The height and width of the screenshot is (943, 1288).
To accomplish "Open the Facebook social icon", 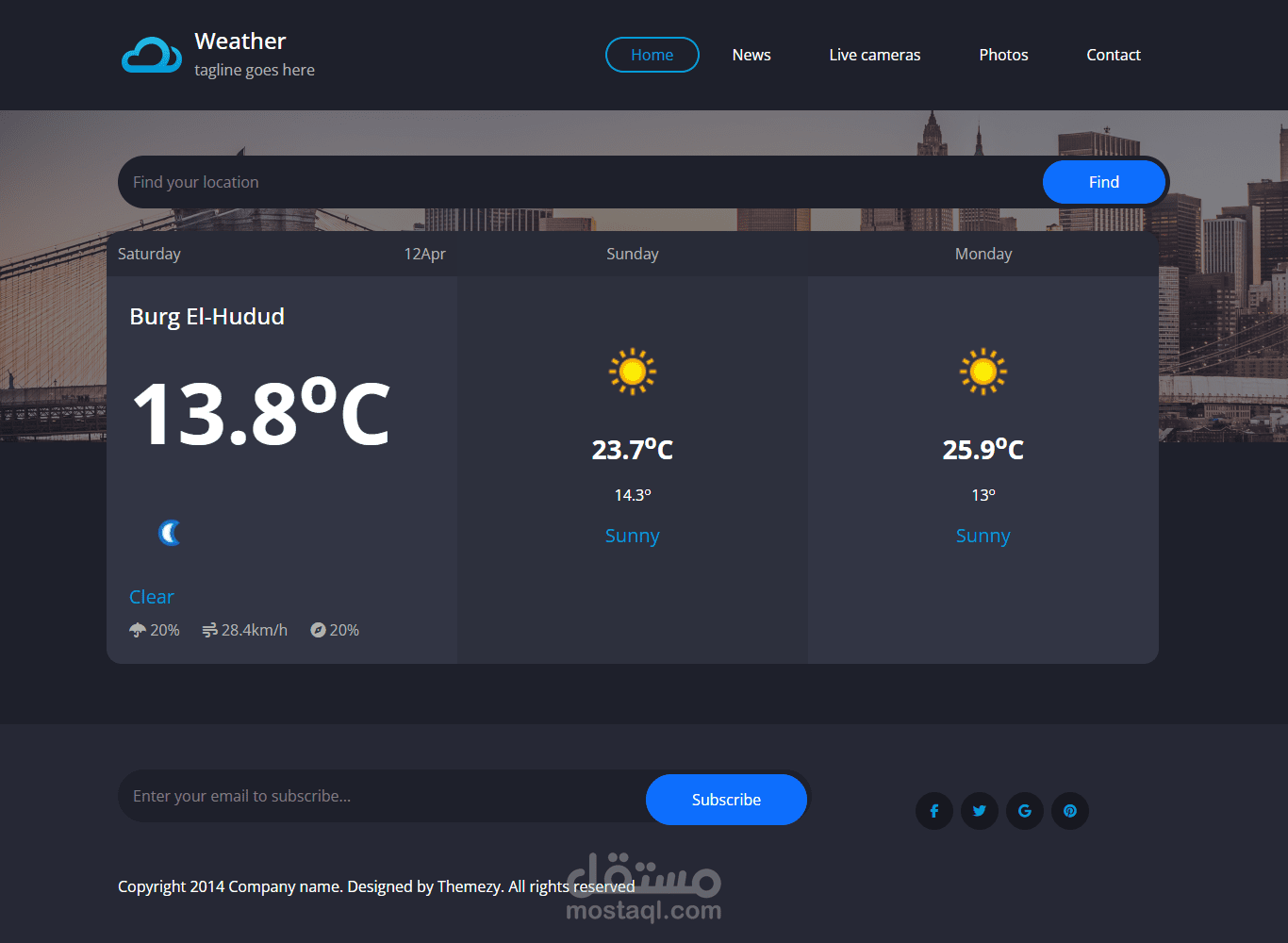I will (x=934, y=811).
